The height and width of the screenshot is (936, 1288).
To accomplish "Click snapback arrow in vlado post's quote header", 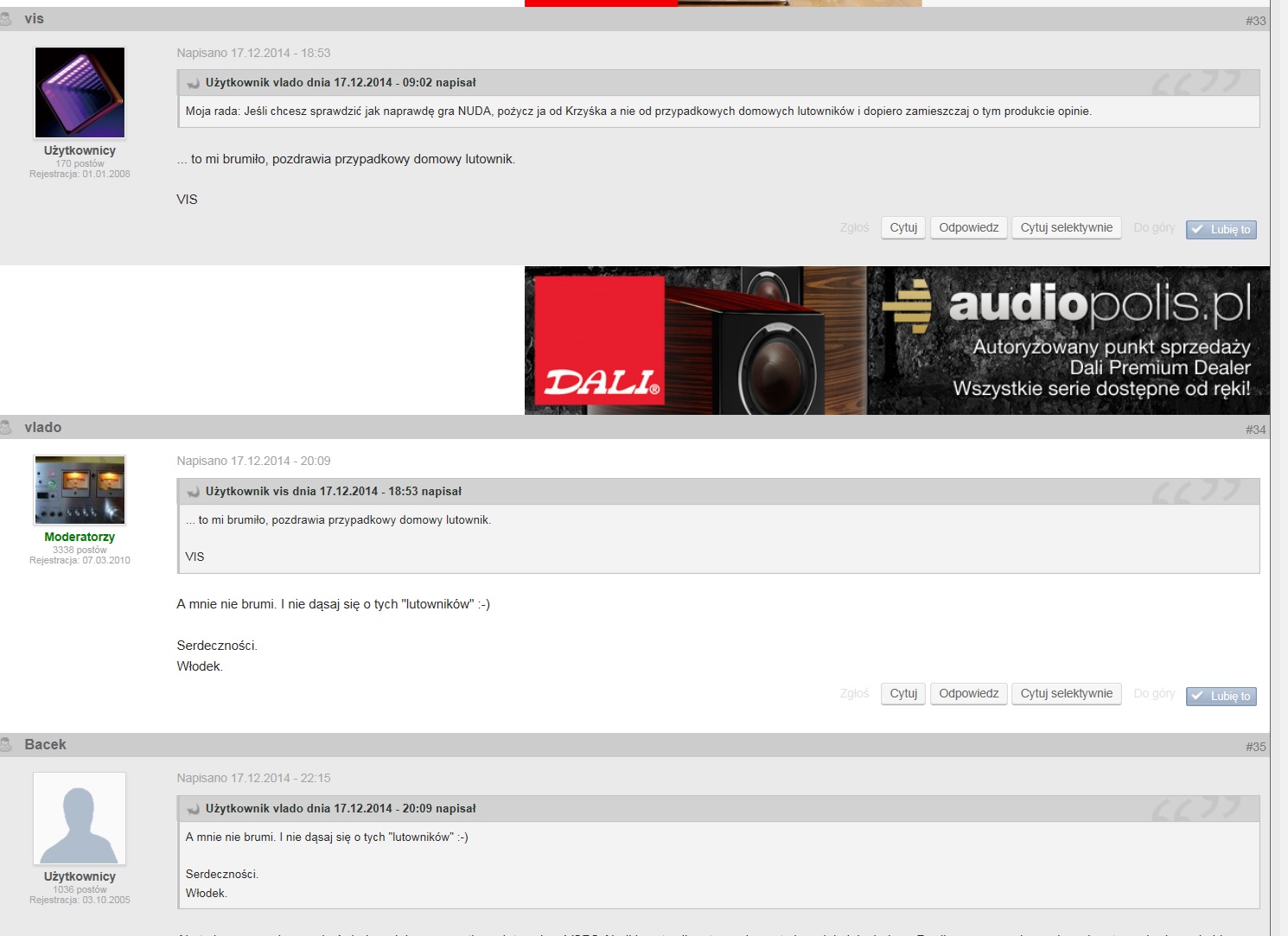I will [194, 492].
